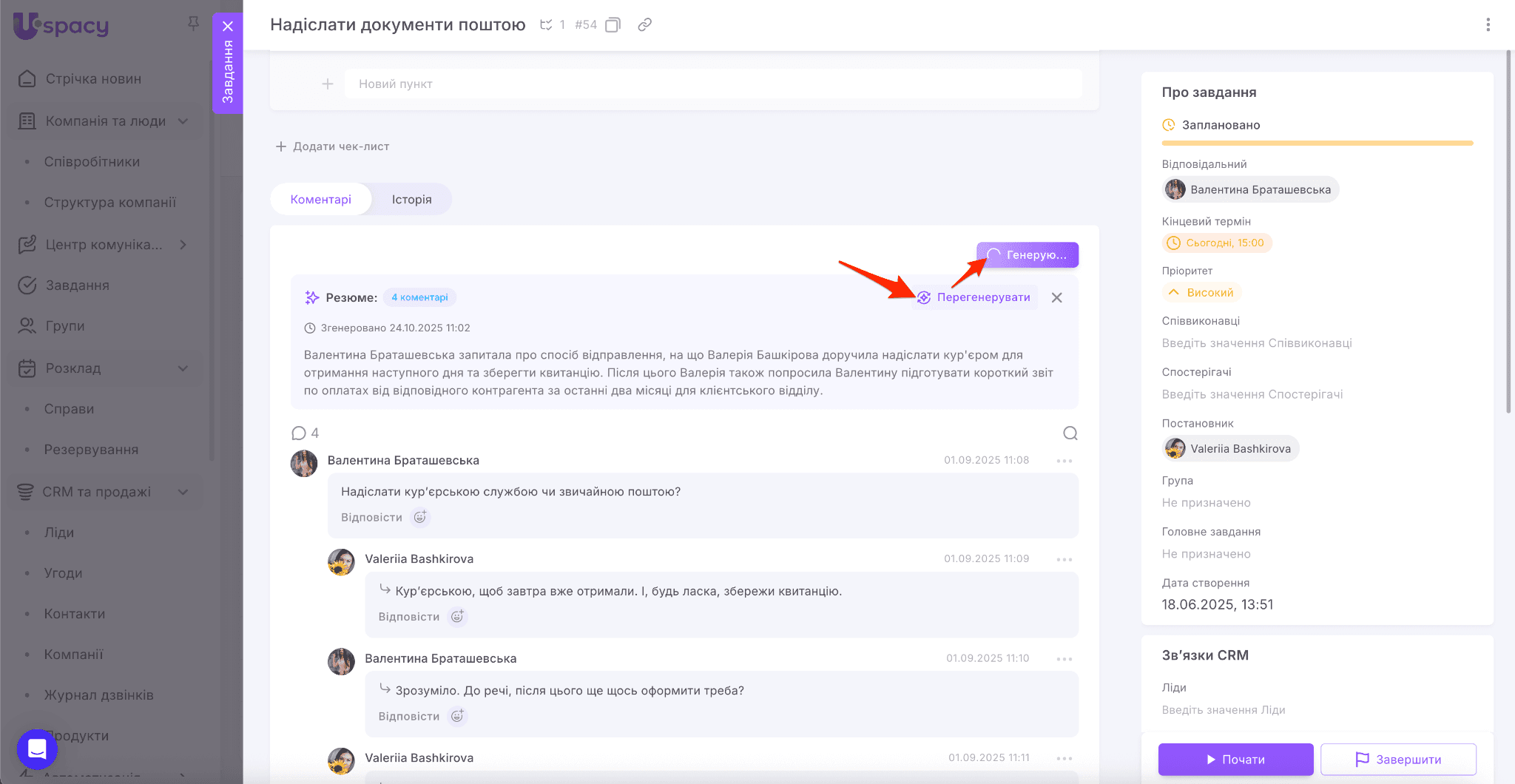
Task: Open options for the 11:09 comment
Action: pos(1064,559)
